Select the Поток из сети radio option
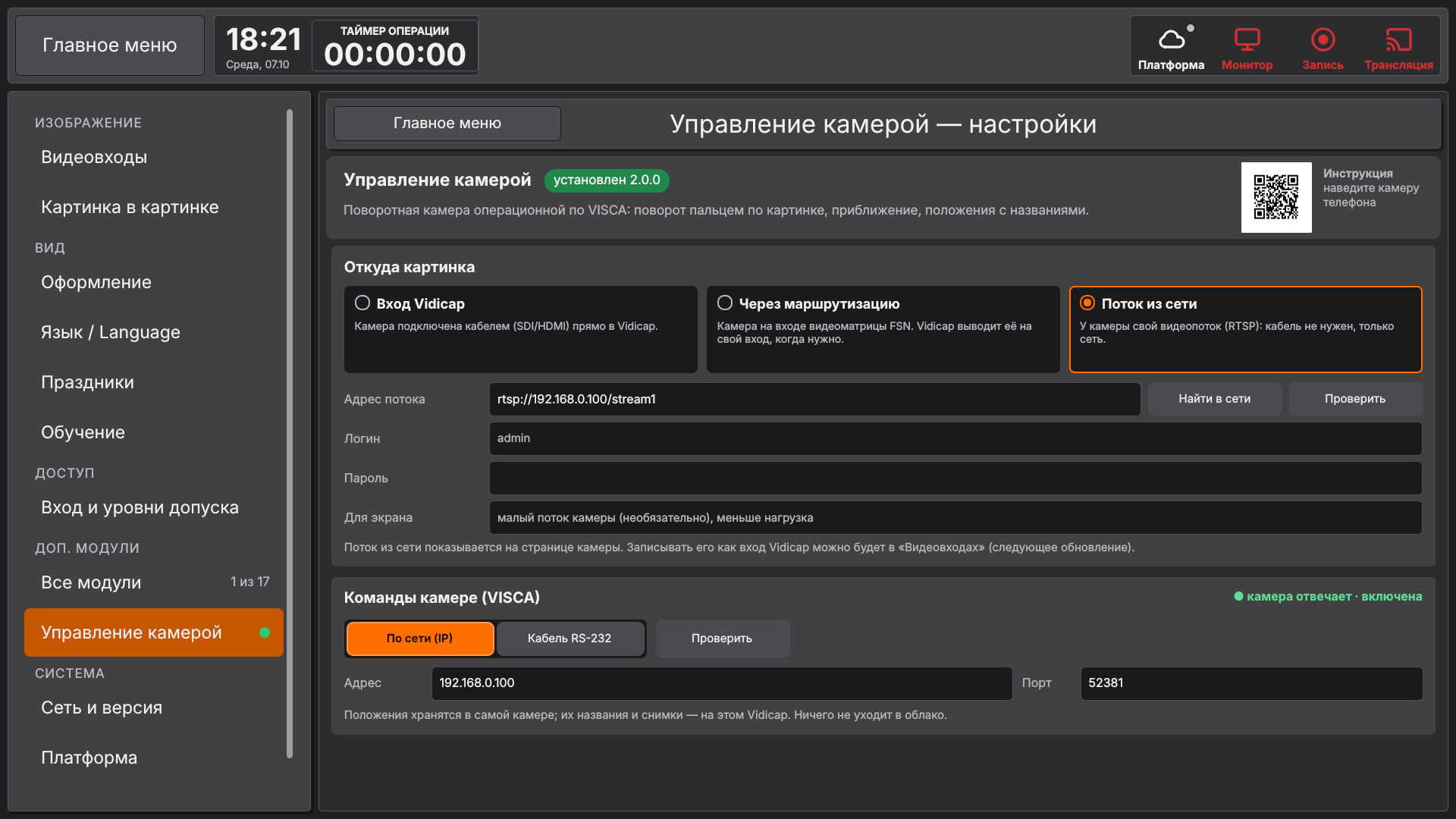Viewport: 1456px width, 819px height. point(1245,329)
